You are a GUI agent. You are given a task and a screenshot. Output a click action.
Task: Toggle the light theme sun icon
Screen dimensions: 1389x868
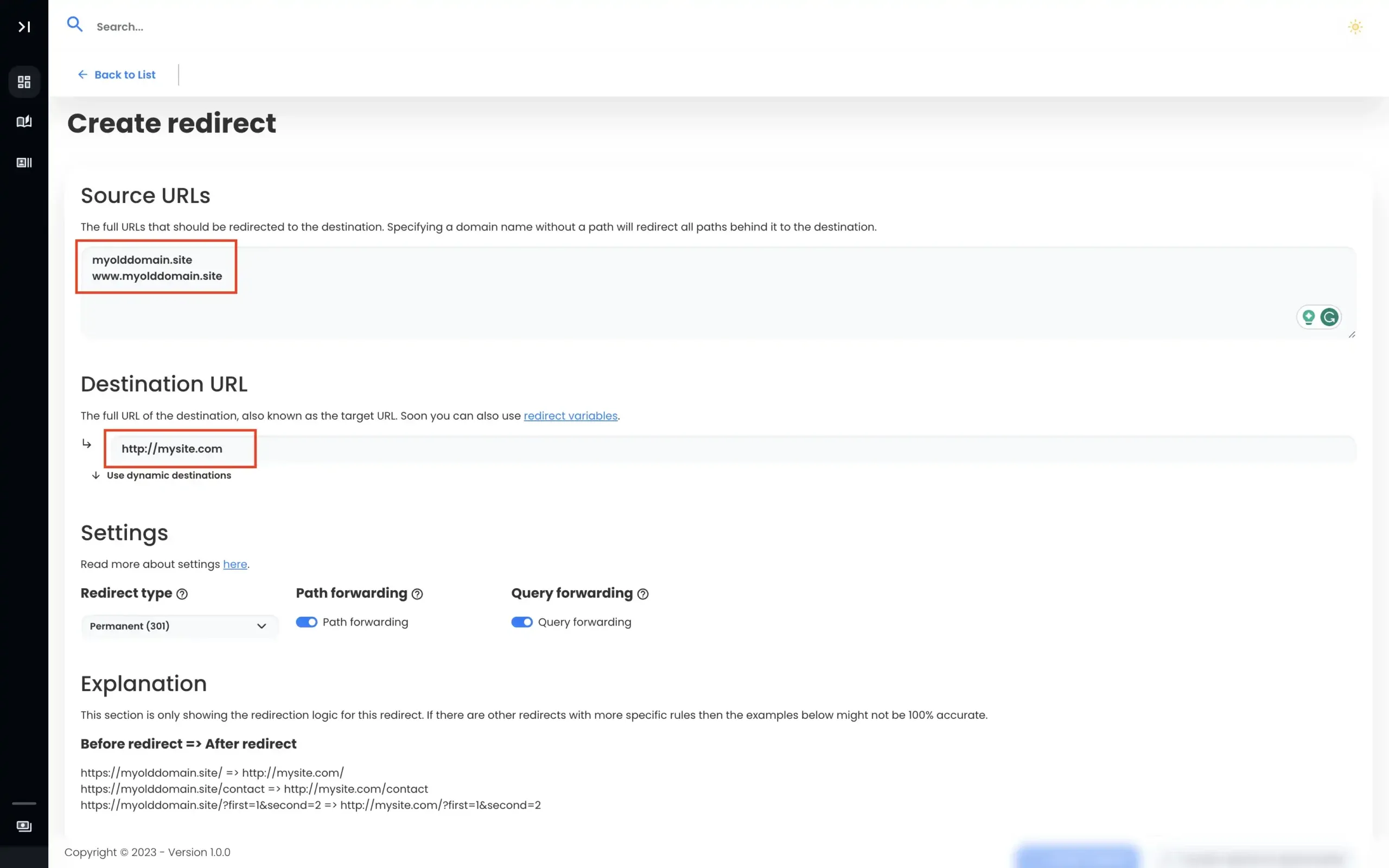click(1355, 27)
